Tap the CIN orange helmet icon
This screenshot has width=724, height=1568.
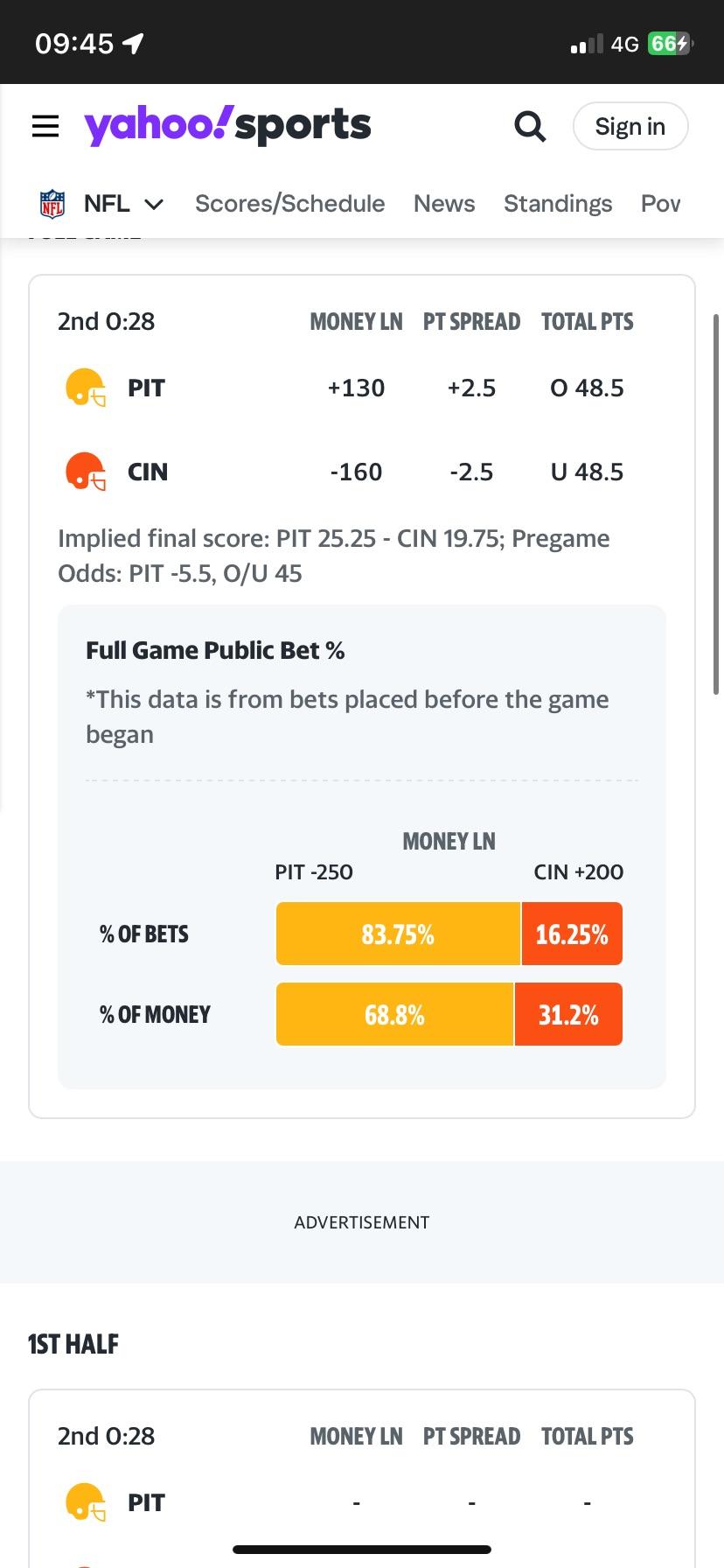pyautogui.click(x=86, y=472)
